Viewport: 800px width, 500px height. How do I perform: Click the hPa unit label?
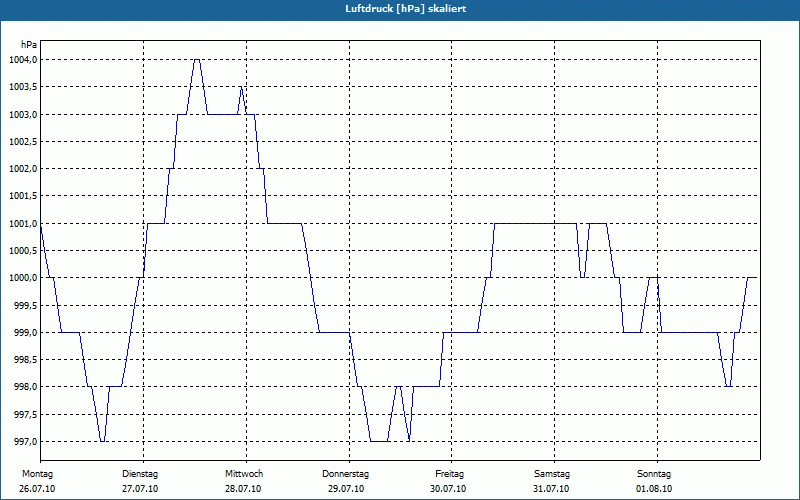(29, 45)
